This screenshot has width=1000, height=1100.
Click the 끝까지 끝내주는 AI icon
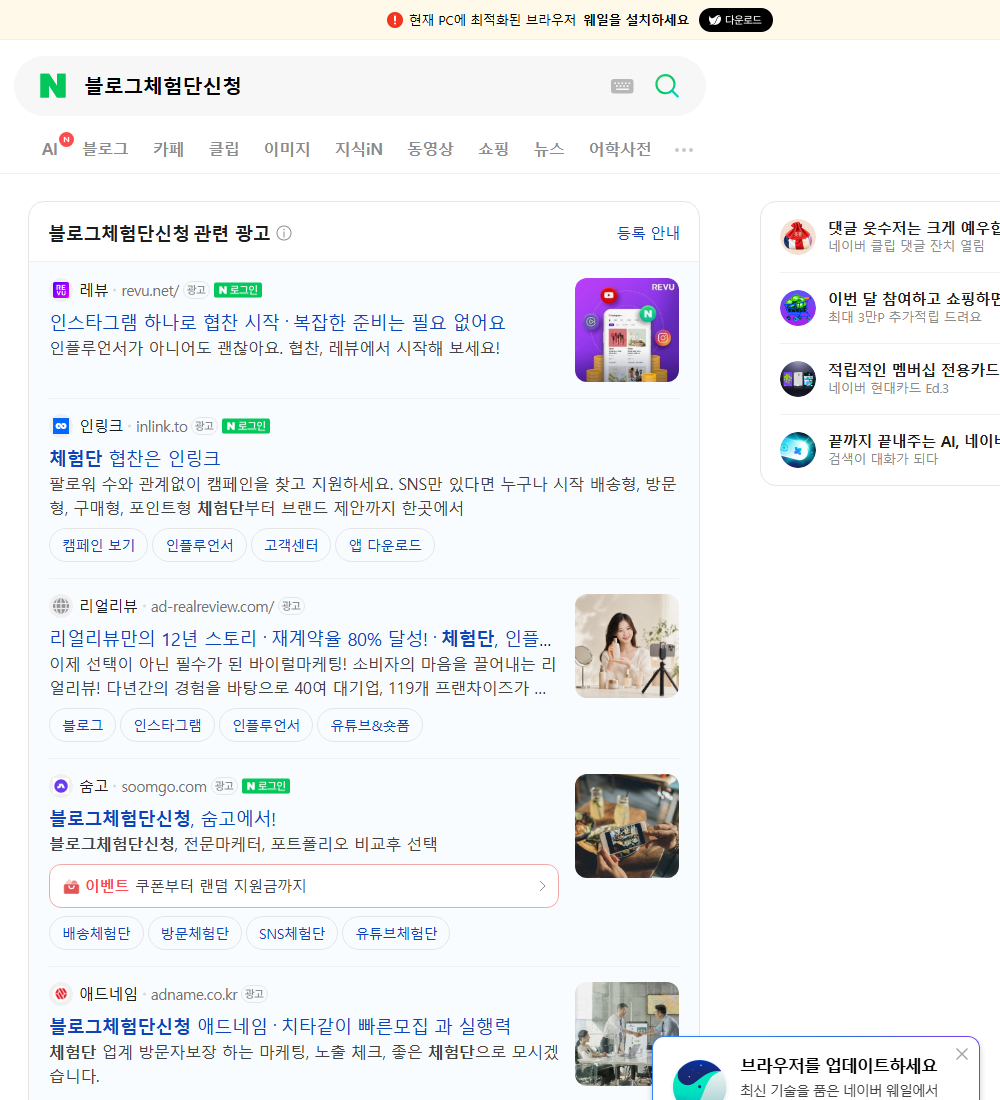tap(798, 450)
